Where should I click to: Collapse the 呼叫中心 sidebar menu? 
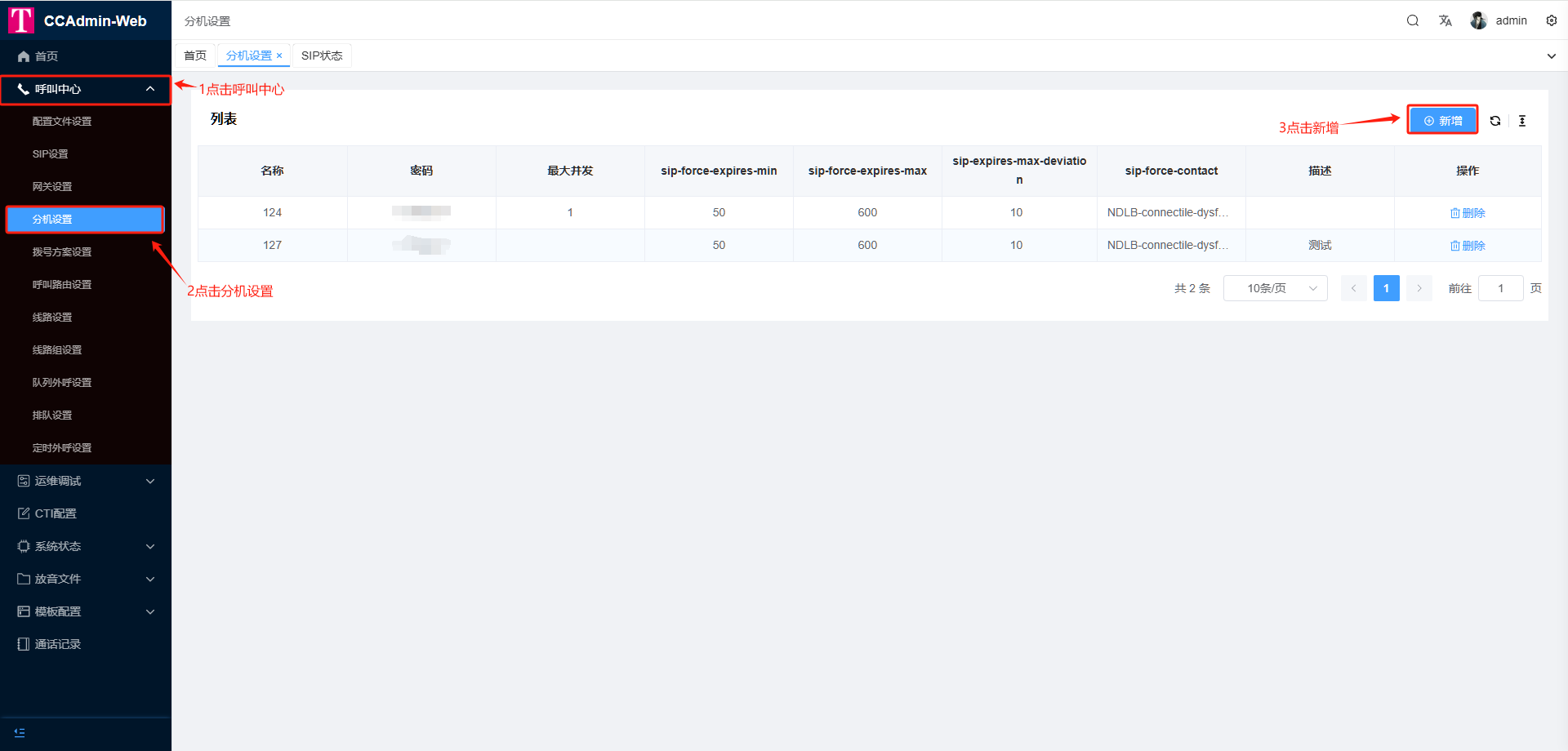tap(86, 89)
